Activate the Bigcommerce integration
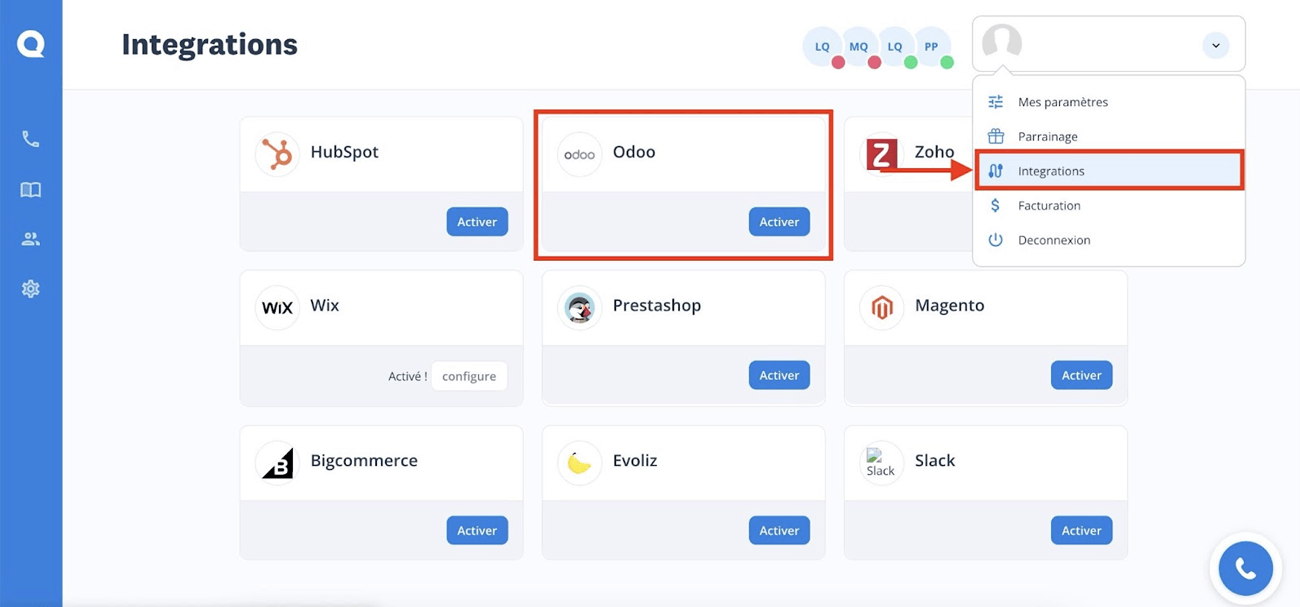Image resolution: width=1300 pixels, height=607 pixels. point(477,531)
